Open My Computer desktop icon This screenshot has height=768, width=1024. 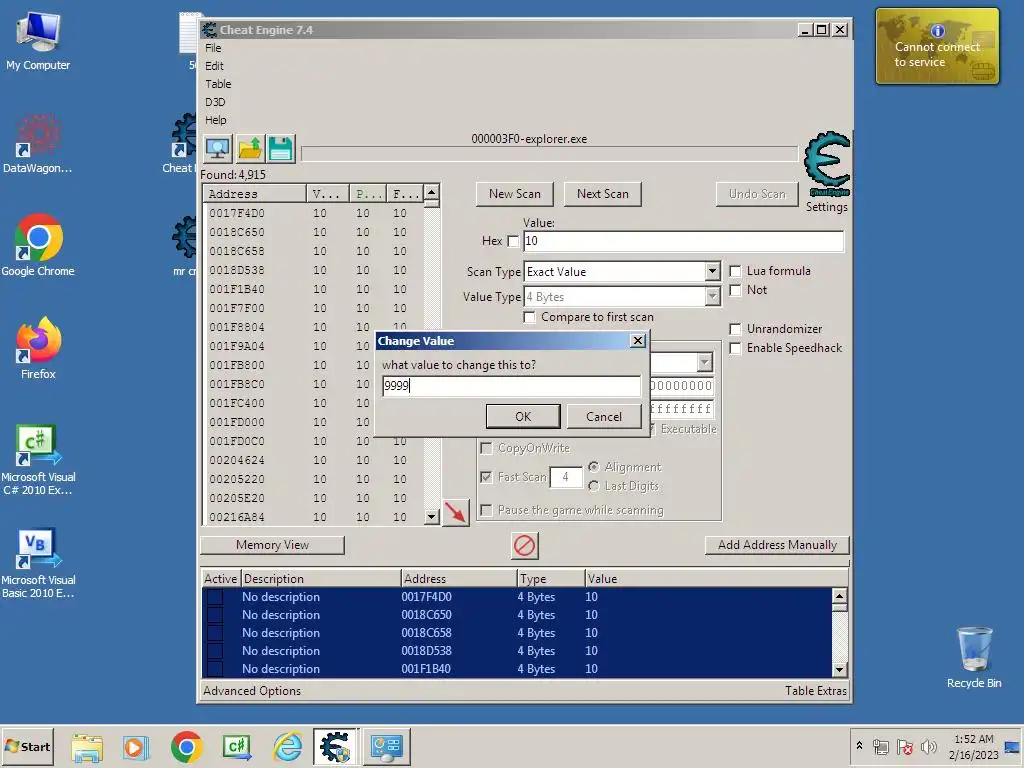[38, 41]
